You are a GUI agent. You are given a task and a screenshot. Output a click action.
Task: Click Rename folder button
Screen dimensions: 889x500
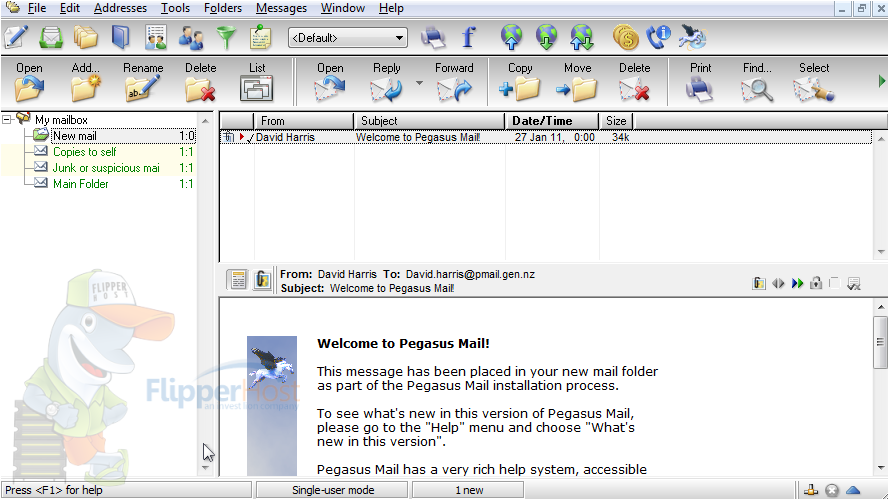[143, 82]
